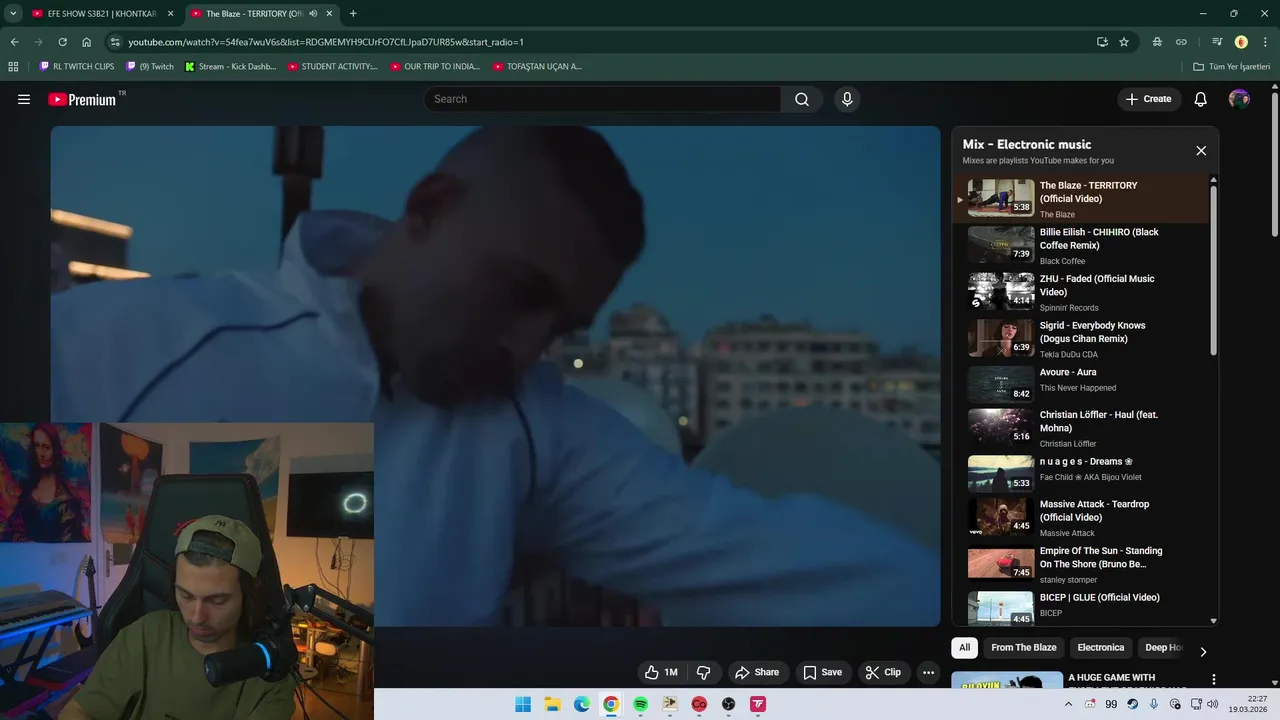Image resolution: width=1280 pixels, height=720 pixels.
Task: Select The Blaze - TERRITORY playlist entry
Action: 1081,198
